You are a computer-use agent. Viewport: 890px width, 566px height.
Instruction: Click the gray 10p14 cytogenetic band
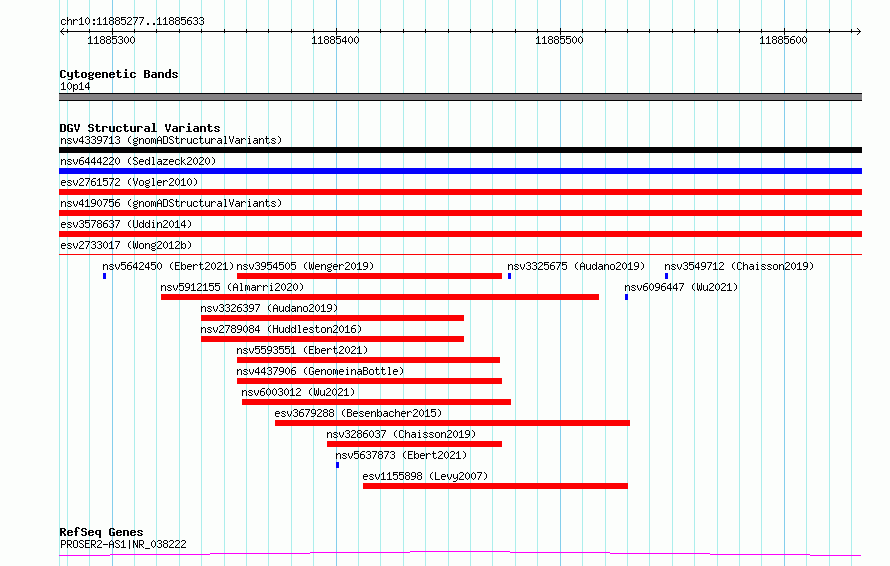click(x=460, y=97)
